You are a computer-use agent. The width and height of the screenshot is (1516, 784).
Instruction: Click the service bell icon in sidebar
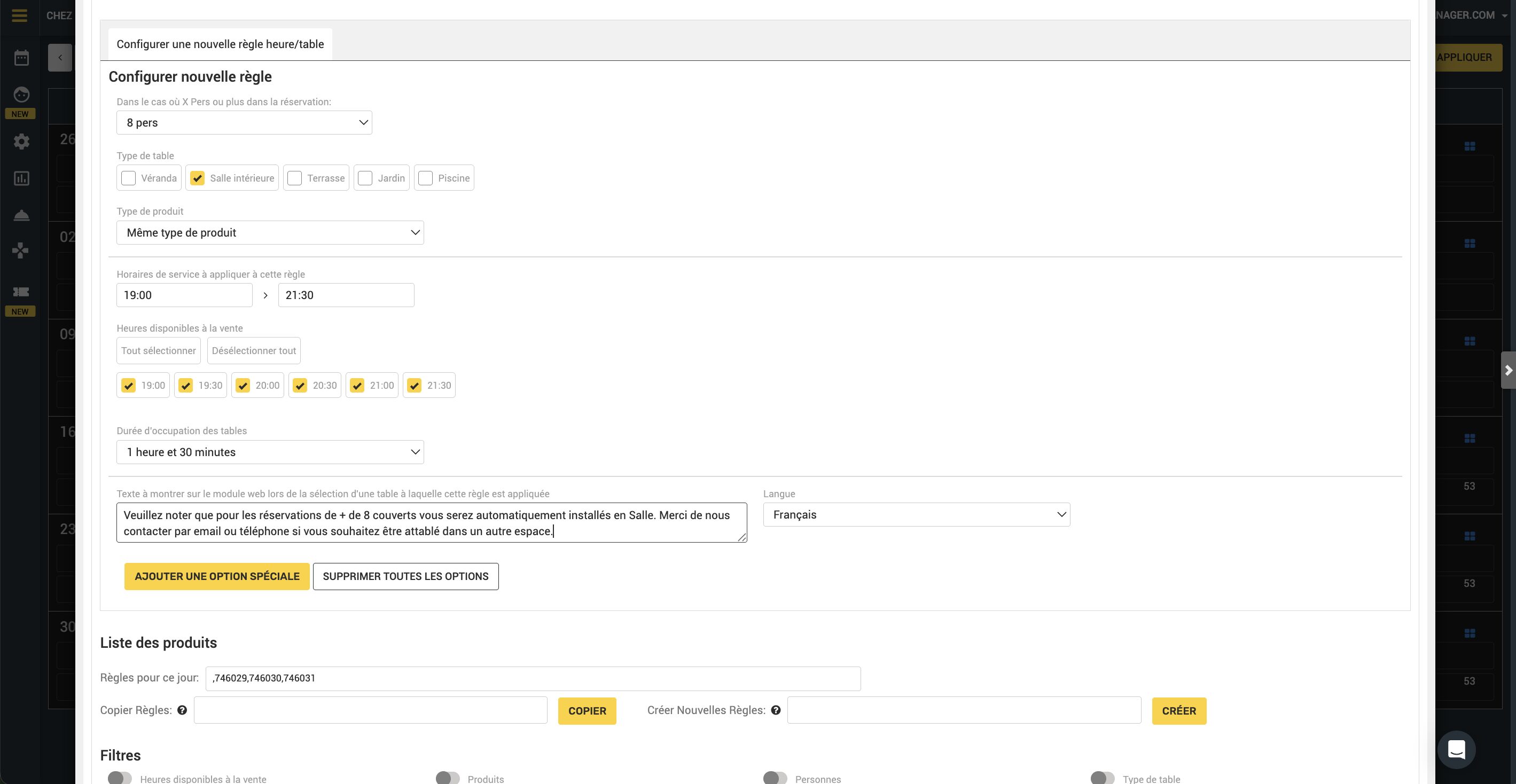(21, 215)
